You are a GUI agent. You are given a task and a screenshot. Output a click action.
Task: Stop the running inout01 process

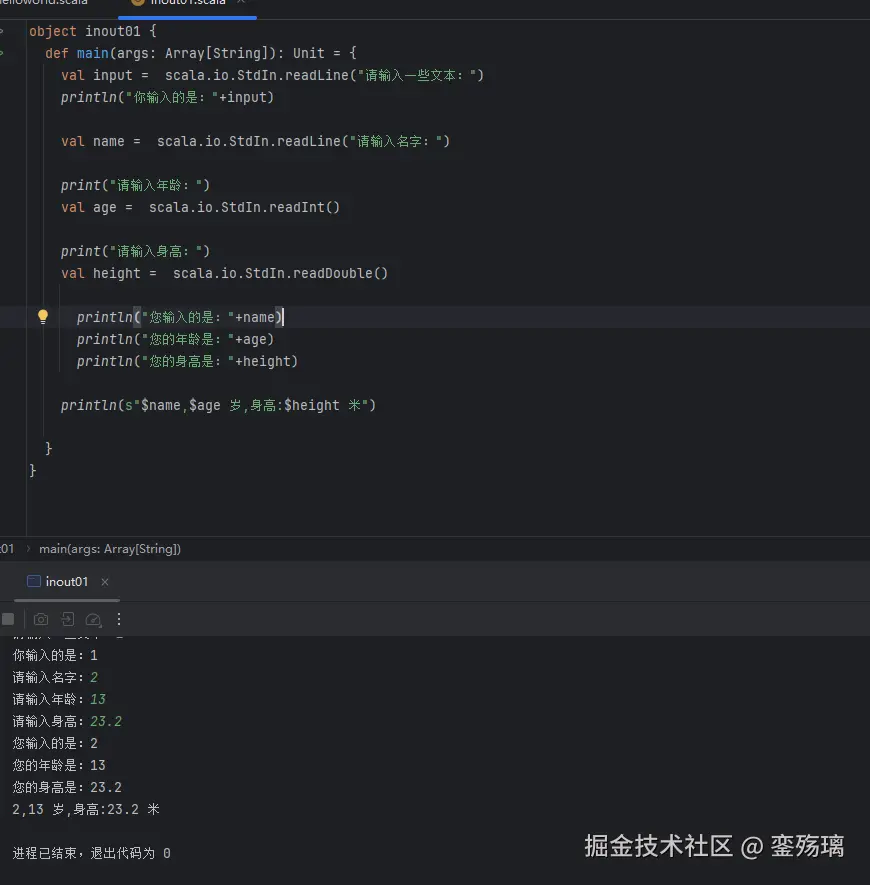(8, 619)
